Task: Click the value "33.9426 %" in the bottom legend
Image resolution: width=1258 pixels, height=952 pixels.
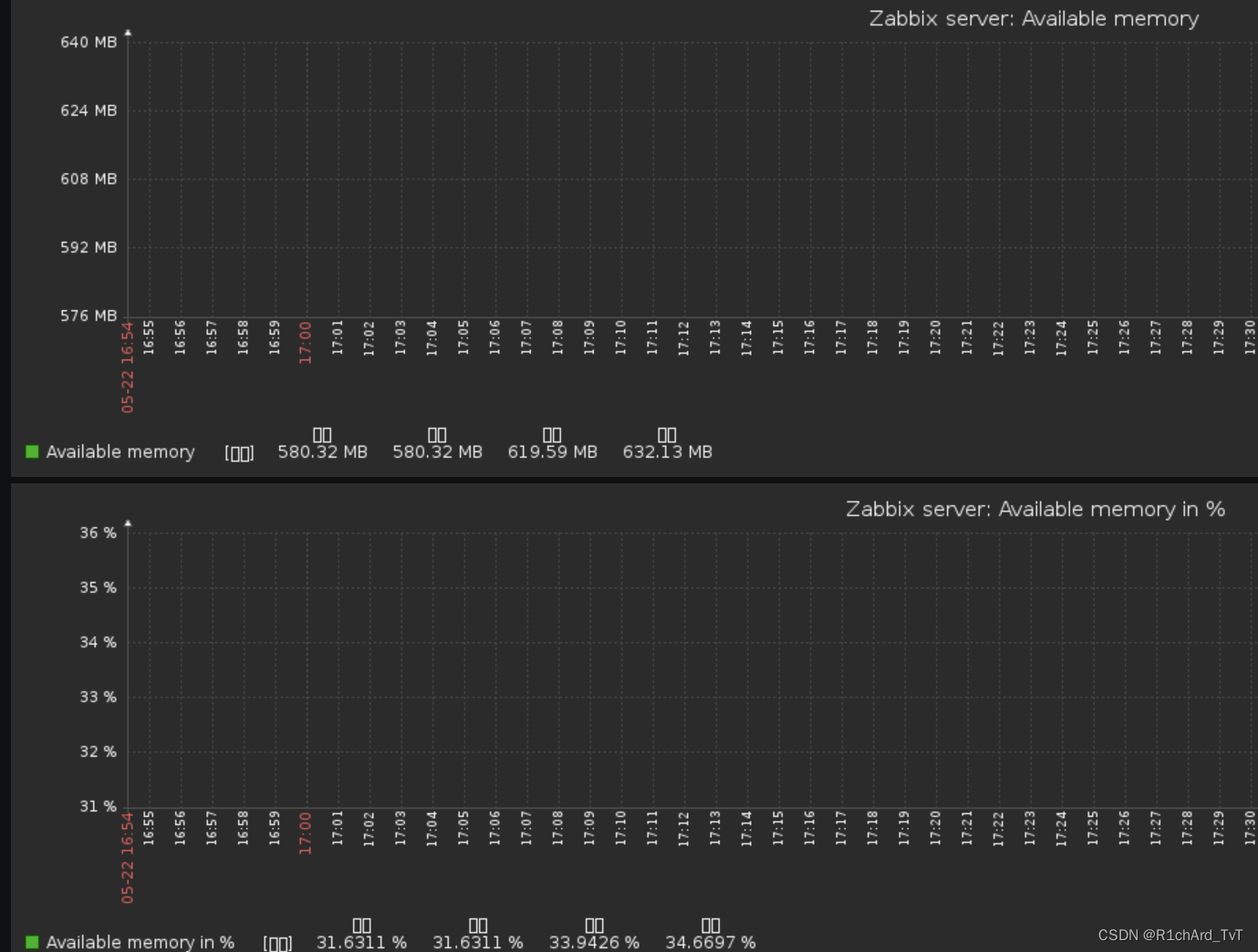Action: pyautogui.click(x=593, y=942)
